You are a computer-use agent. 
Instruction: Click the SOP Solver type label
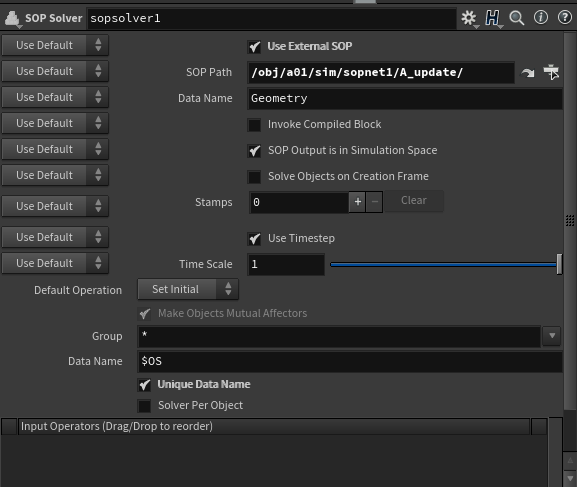[54, 18]
